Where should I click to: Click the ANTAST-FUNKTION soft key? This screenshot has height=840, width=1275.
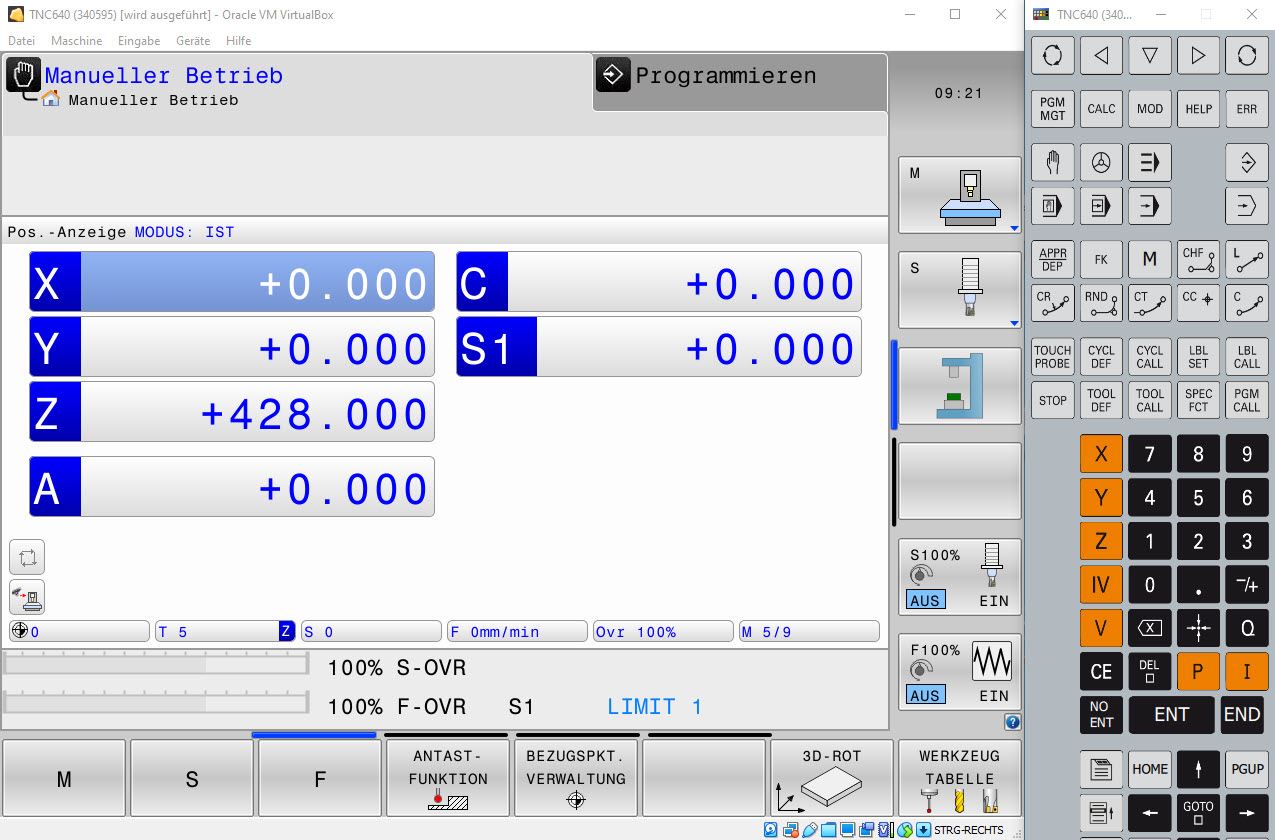click(x=448, y=778)
